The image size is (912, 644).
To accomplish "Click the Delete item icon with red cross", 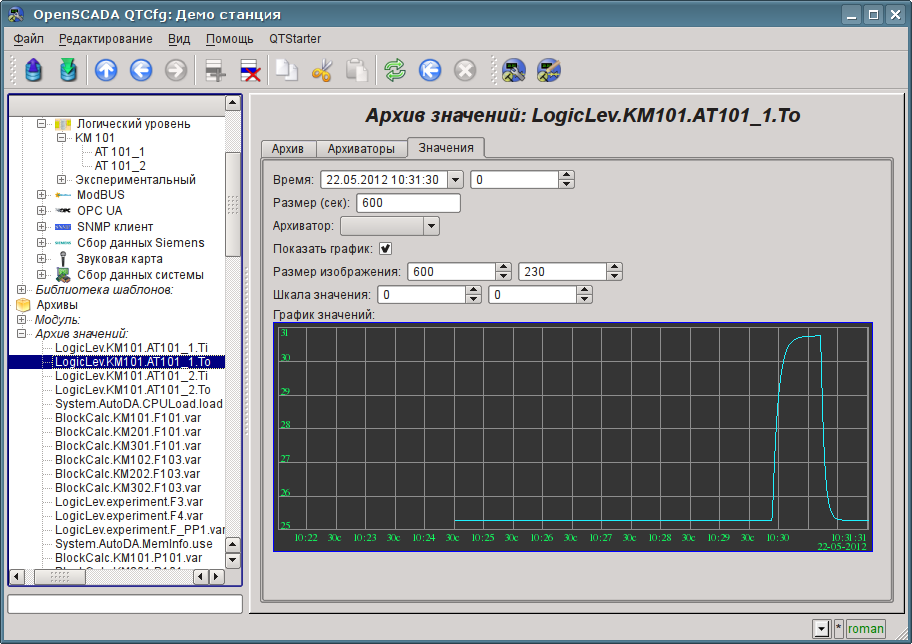I will pos(249,70).
